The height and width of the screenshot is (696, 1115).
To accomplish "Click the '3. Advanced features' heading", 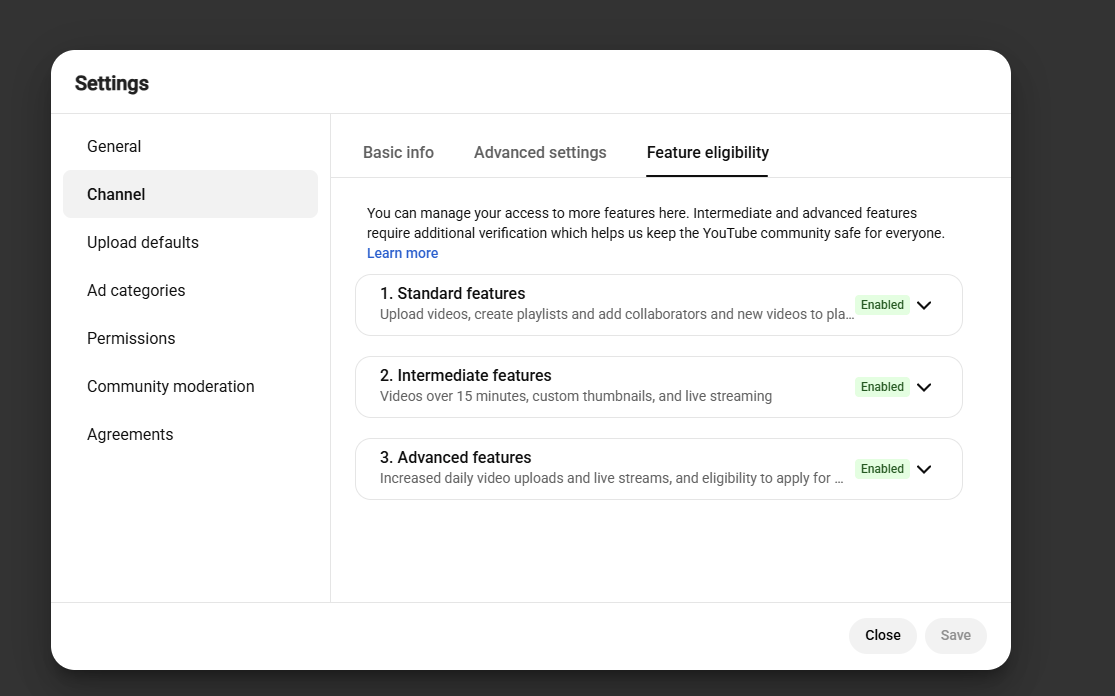I will [x=455, y=457].
